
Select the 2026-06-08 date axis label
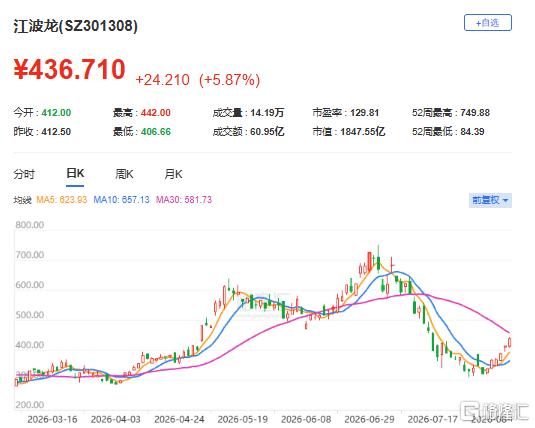pos(306,419)
